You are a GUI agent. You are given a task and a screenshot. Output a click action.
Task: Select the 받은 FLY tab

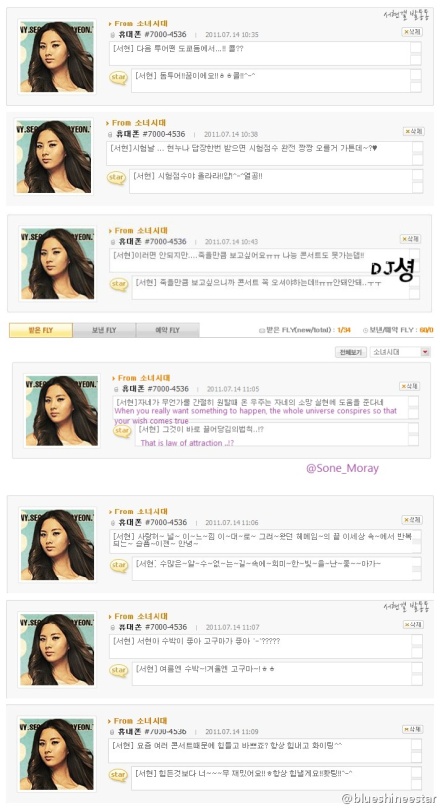41,330
